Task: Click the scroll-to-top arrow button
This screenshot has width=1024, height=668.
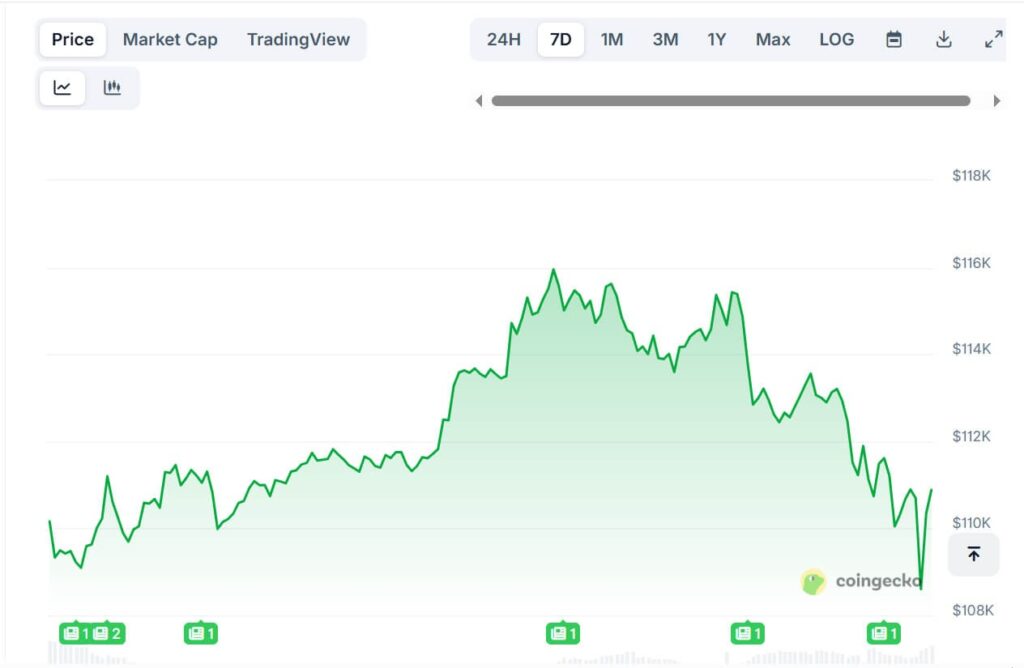Action: click(x=973, y=554)
